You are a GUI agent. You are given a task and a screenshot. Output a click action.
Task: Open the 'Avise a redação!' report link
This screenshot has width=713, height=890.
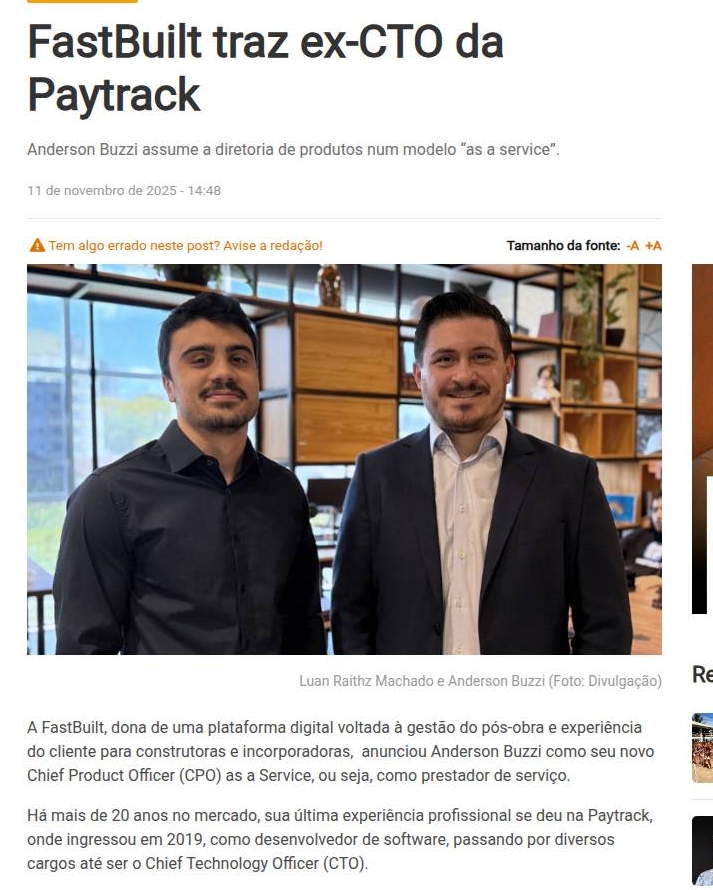point(272,245)
